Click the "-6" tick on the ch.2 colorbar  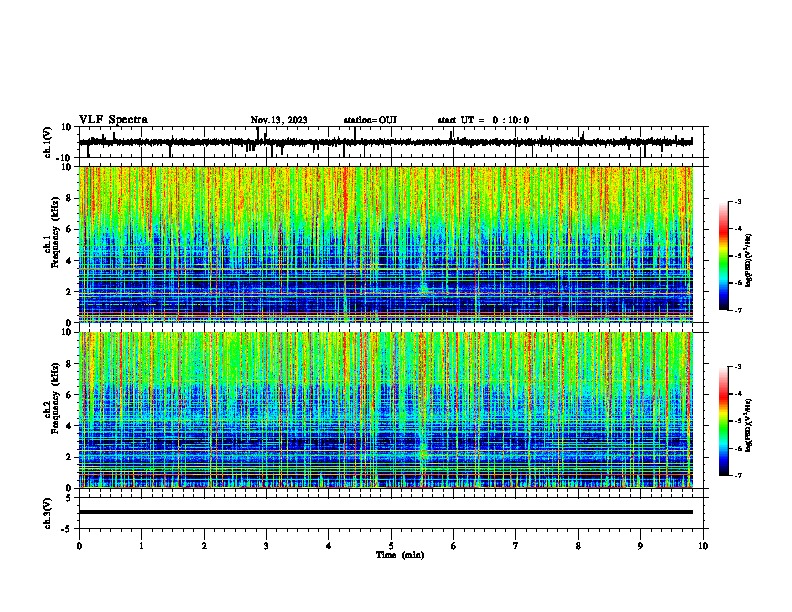738,448
